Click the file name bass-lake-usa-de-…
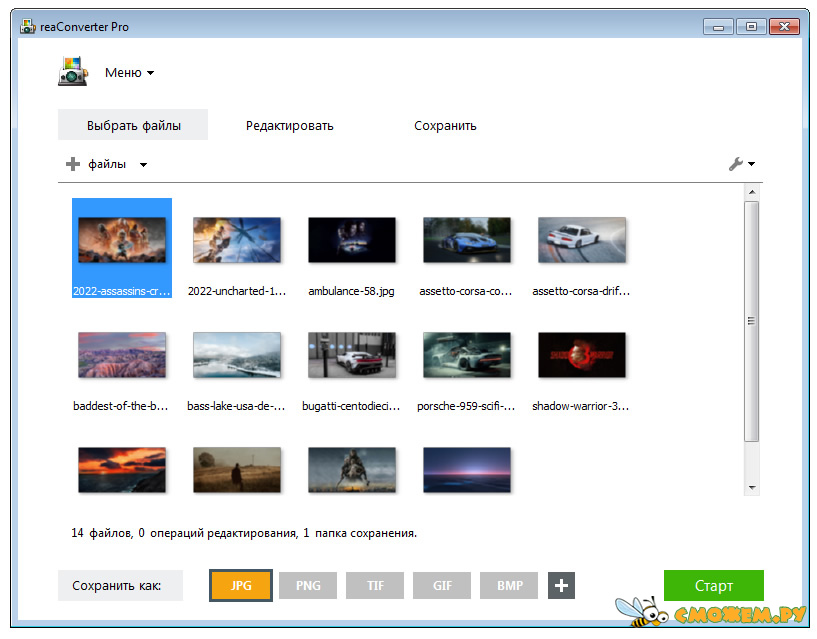Screen dimensions: 817x639 [237, 407]
